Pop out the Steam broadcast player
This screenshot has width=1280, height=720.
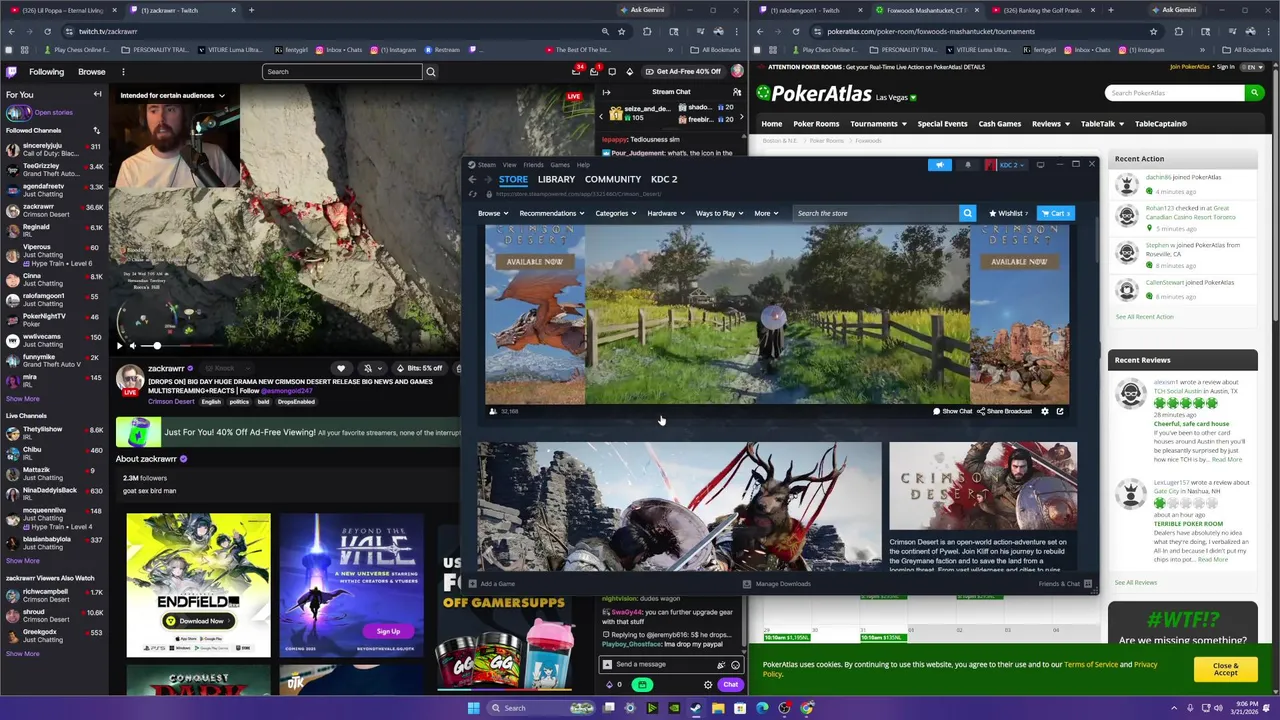(1060, 411)
